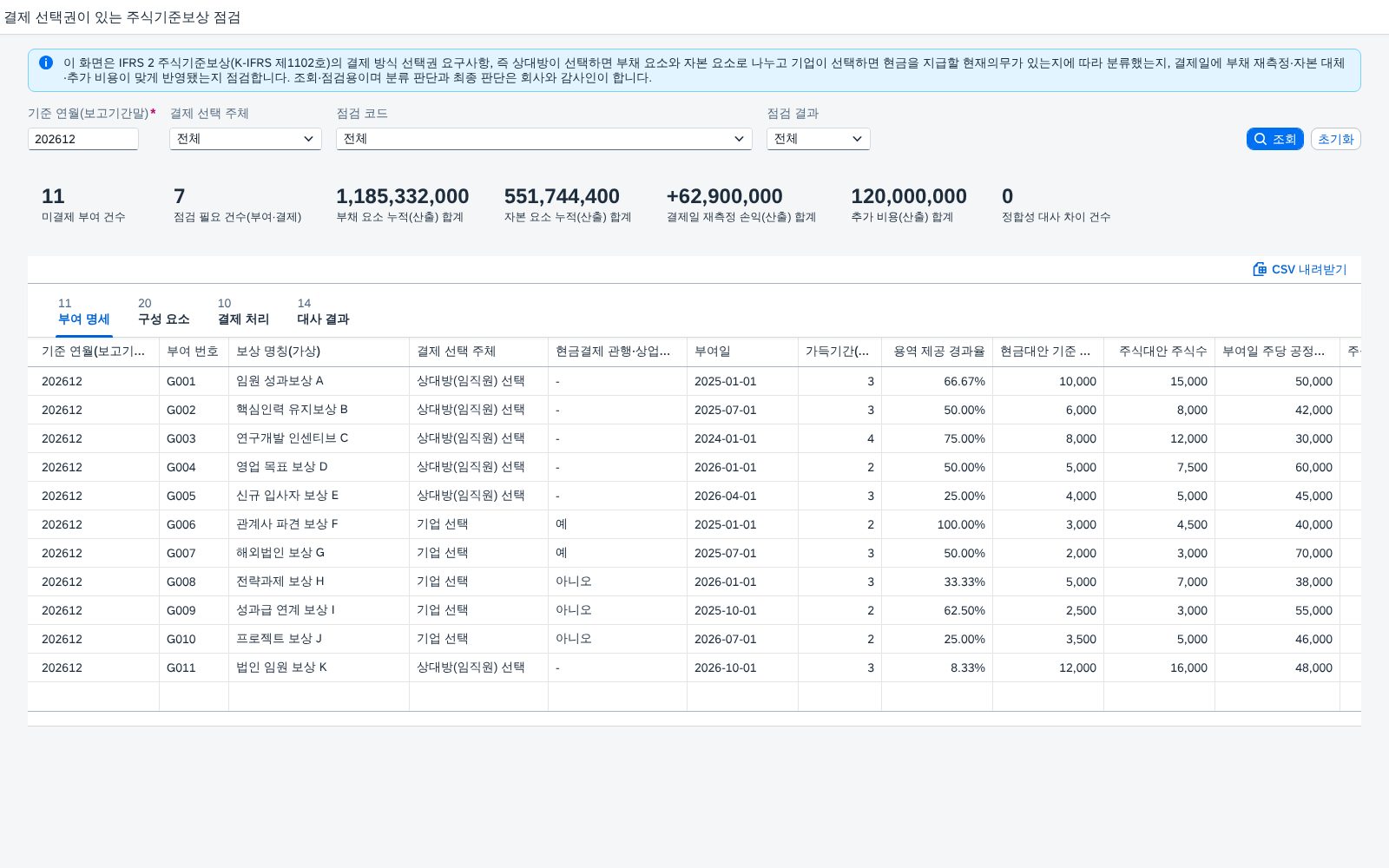Click the 결제 선택 주체 column header
The height and width of the screenshot is (868, 1389).
tap(478, 352)
